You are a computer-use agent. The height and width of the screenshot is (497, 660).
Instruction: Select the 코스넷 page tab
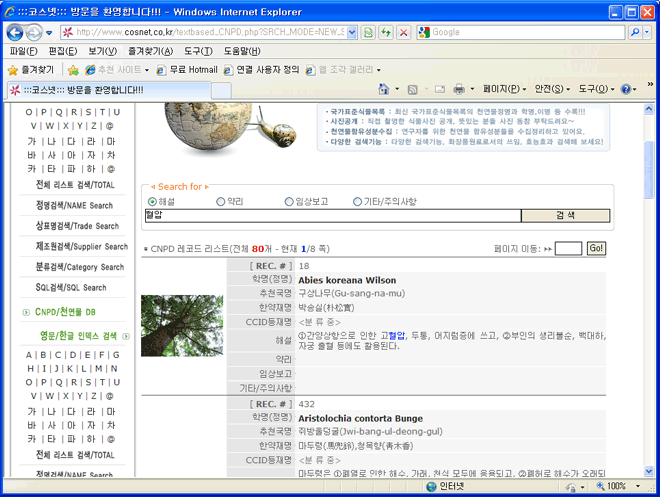[x=109, y=90]
